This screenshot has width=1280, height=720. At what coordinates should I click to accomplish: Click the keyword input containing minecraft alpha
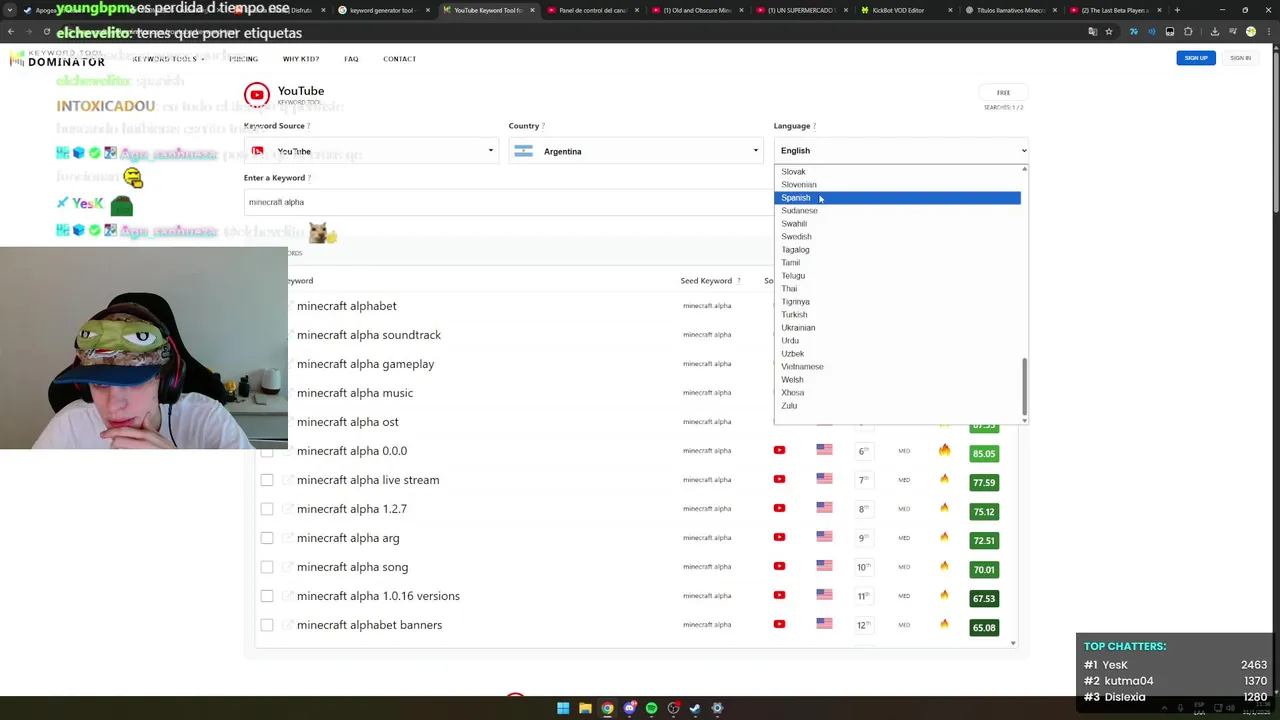click(508, 202)
